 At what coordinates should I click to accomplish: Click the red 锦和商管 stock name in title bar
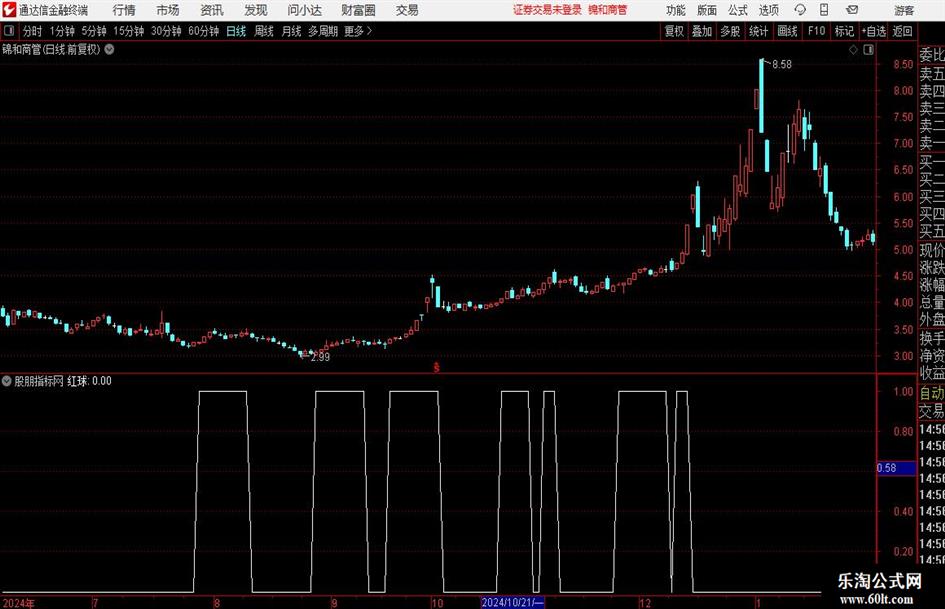click(608, 10)
